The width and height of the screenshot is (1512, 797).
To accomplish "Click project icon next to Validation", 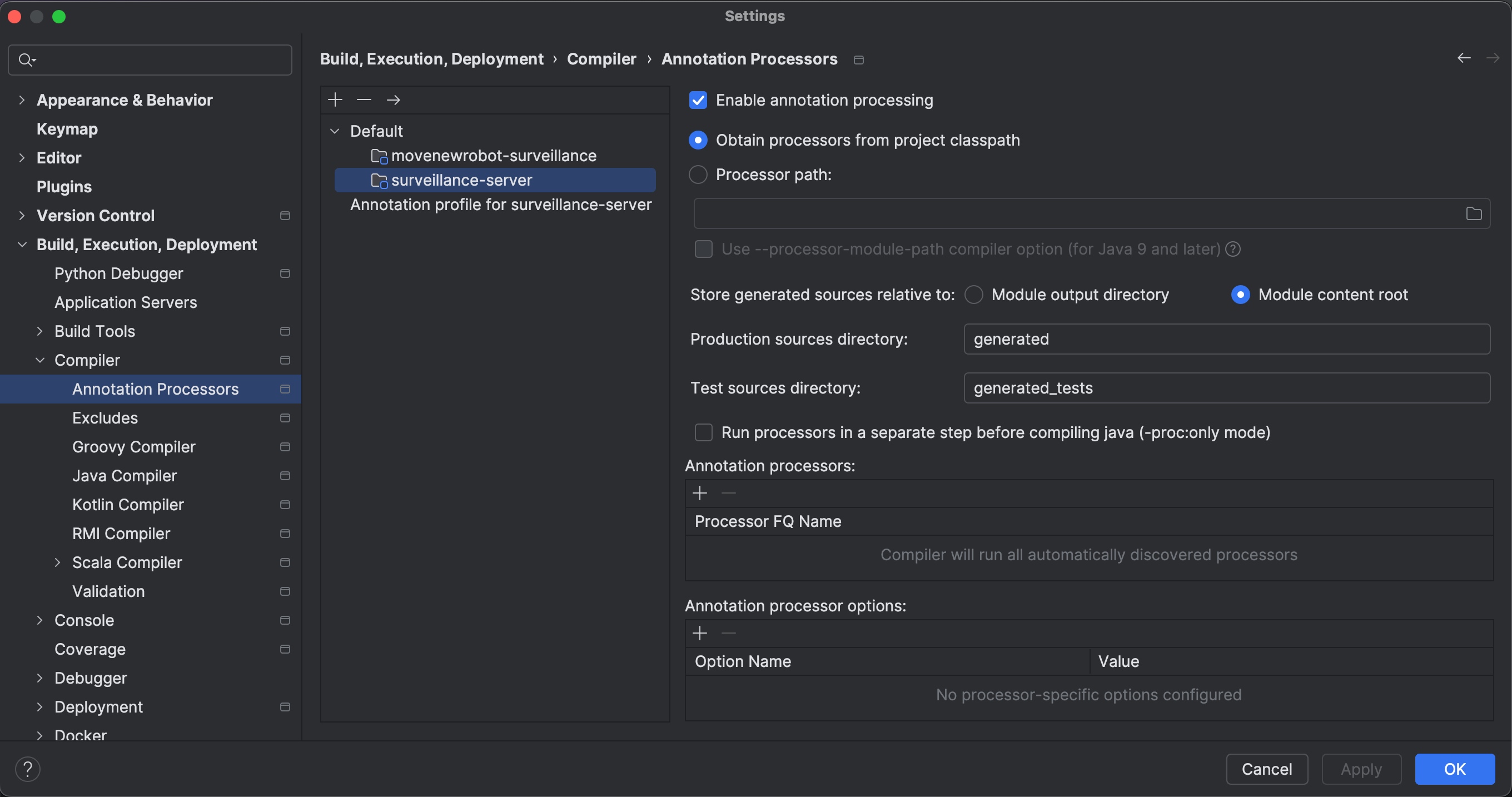I will [285, 591].
